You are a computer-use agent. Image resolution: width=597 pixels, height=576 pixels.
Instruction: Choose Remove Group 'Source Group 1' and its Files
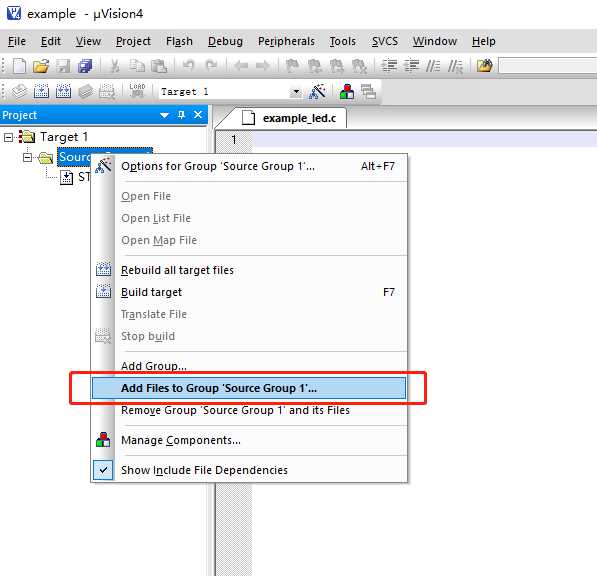249,410
